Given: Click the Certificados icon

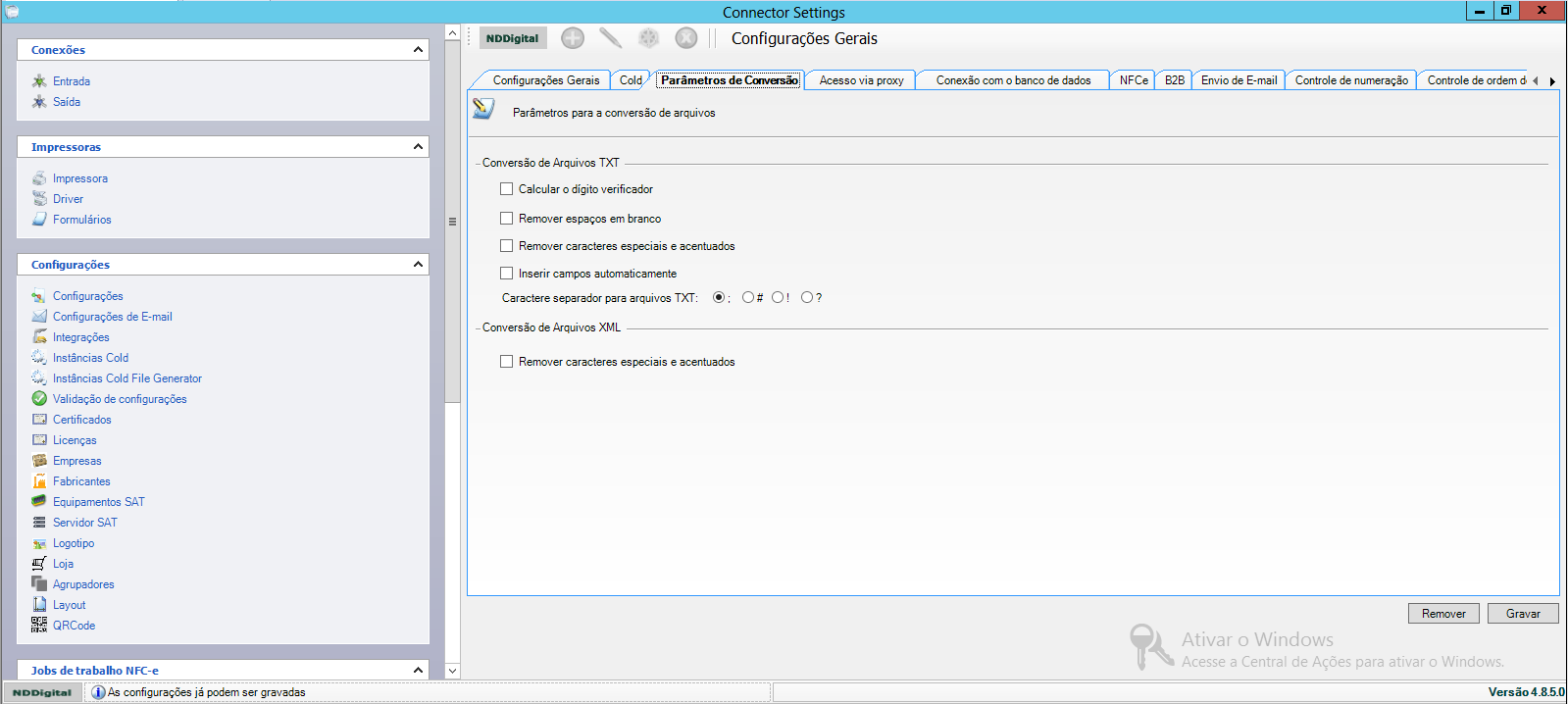Looking at the screenshot, I should tap(39, 420).
